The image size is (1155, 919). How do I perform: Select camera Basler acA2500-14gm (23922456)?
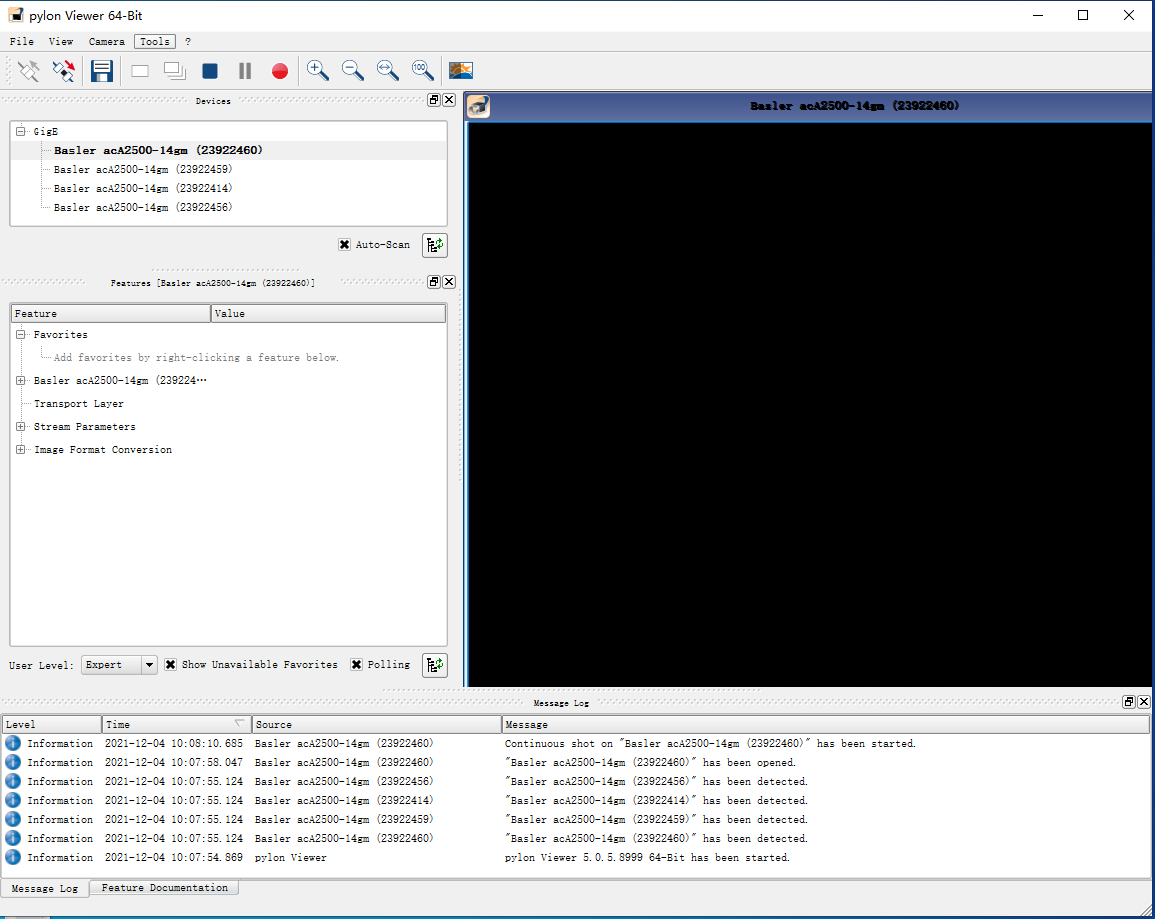[143, 208]
